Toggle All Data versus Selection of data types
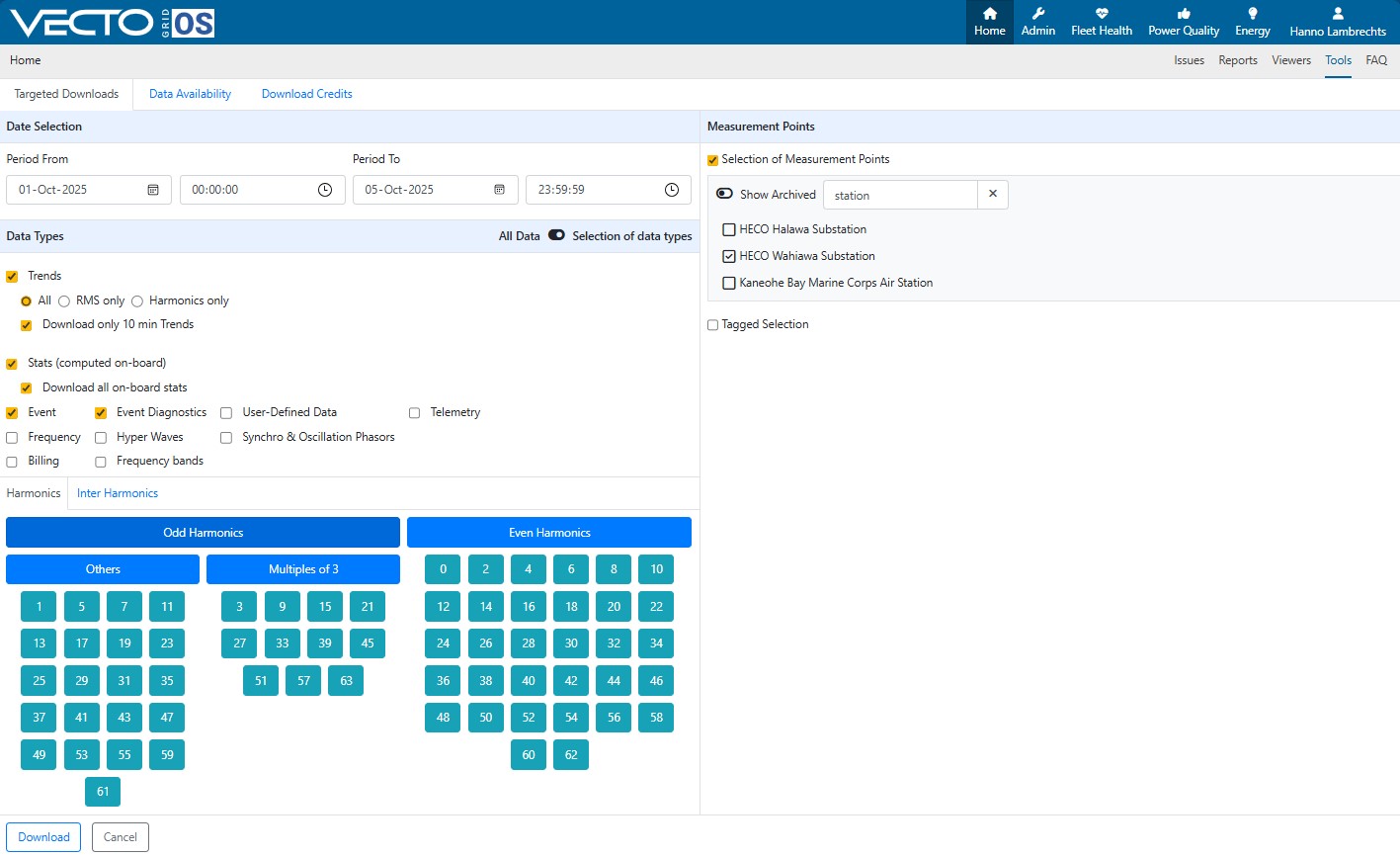This screenshot has height=857, width=1400. [x=556, y=235]
